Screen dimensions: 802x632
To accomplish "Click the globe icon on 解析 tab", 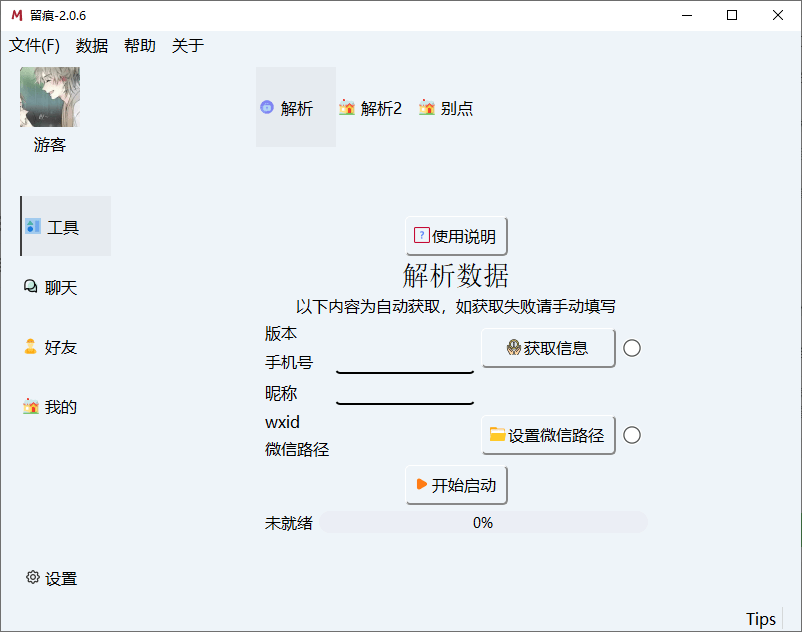I will (266, 107).
